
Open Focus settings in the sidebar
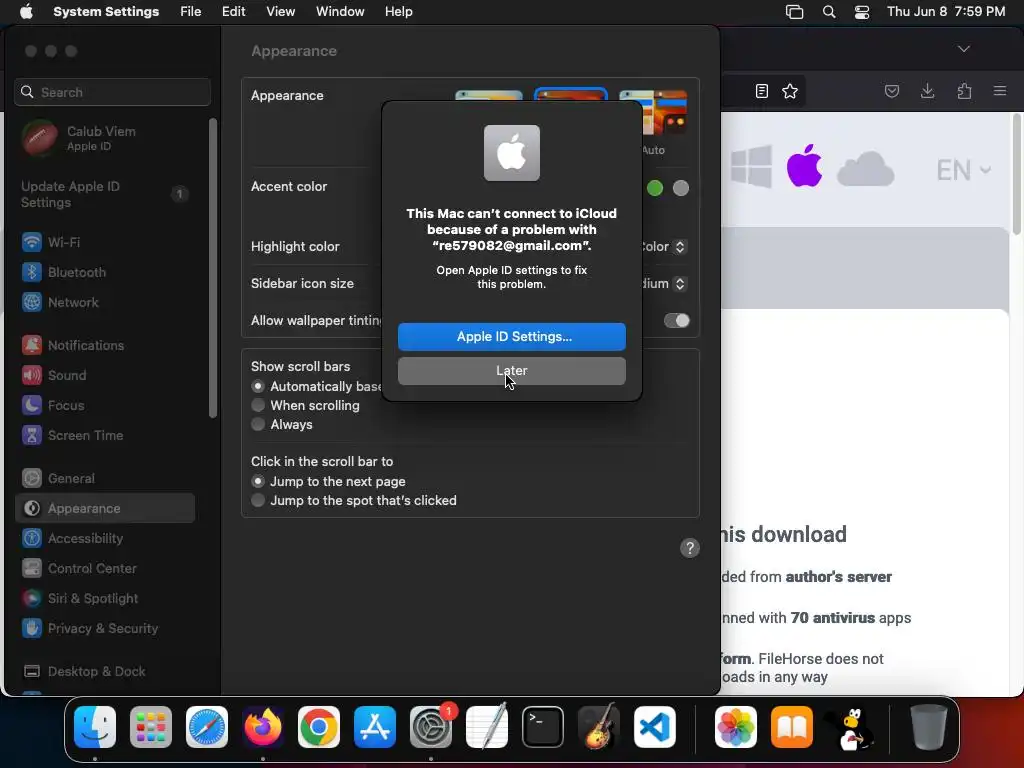[104, 406]
